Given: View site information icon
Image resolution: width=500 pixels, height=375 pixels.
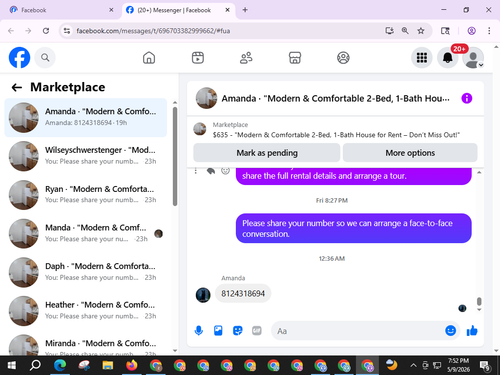Looking at the screenshot, I should click(x=67, y=31).
